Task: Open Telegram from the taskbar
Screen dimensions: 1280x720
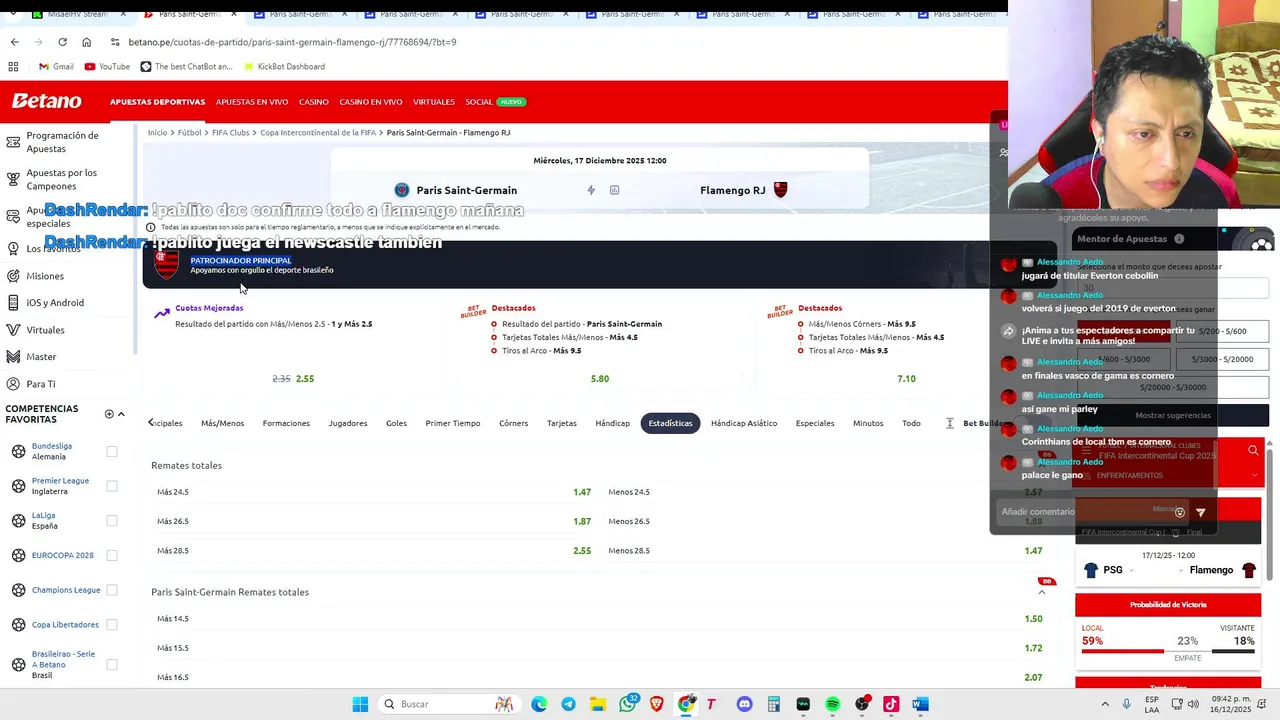Action: point(568,704)
